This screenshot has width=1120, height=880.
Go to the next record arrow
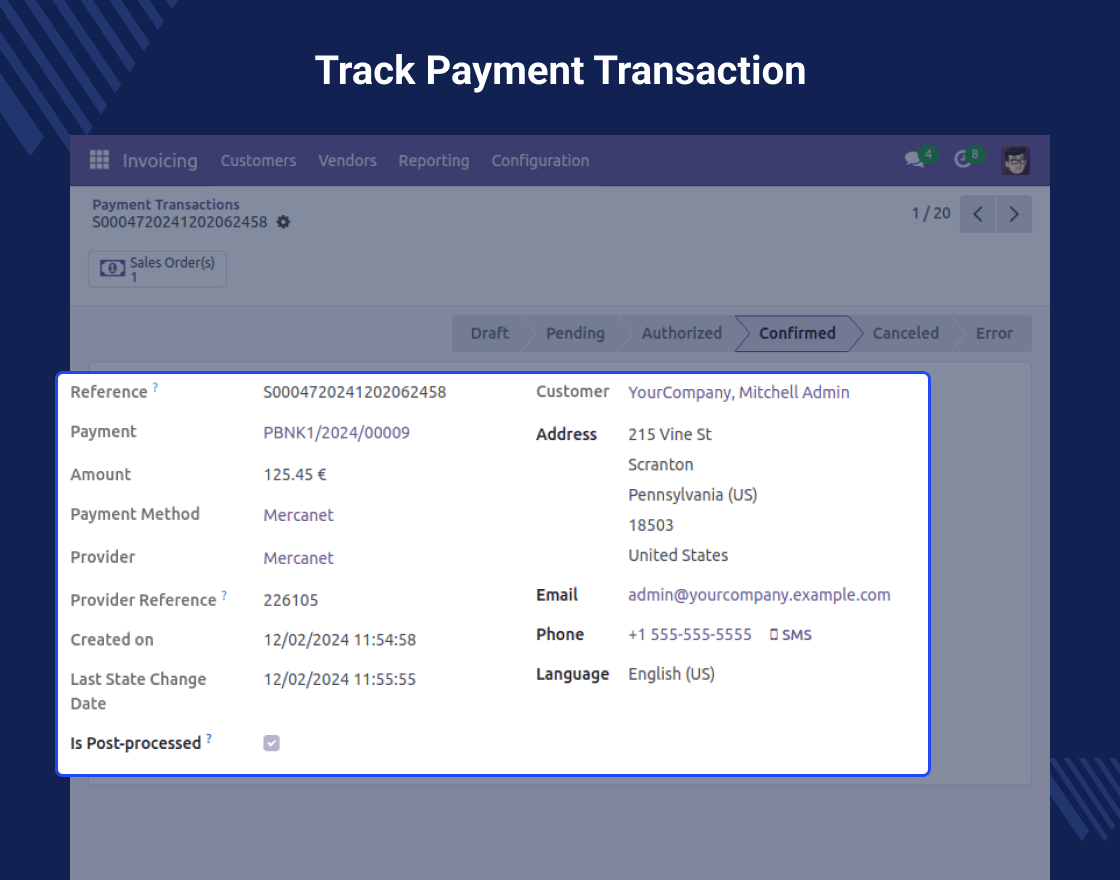click(x=1014, y=214)
